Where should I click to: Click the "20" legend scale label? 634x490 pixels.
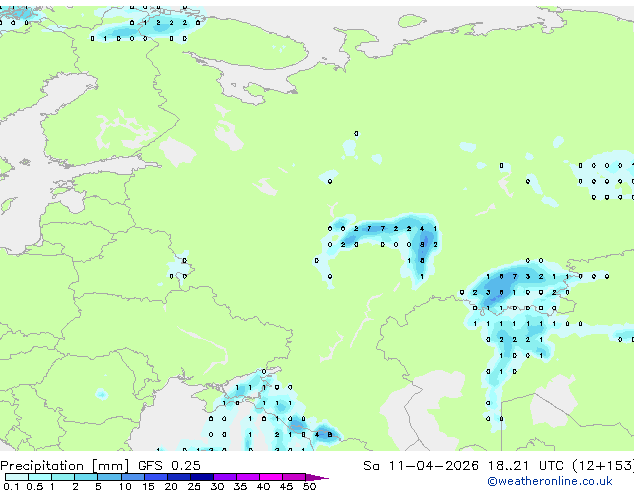171,486
